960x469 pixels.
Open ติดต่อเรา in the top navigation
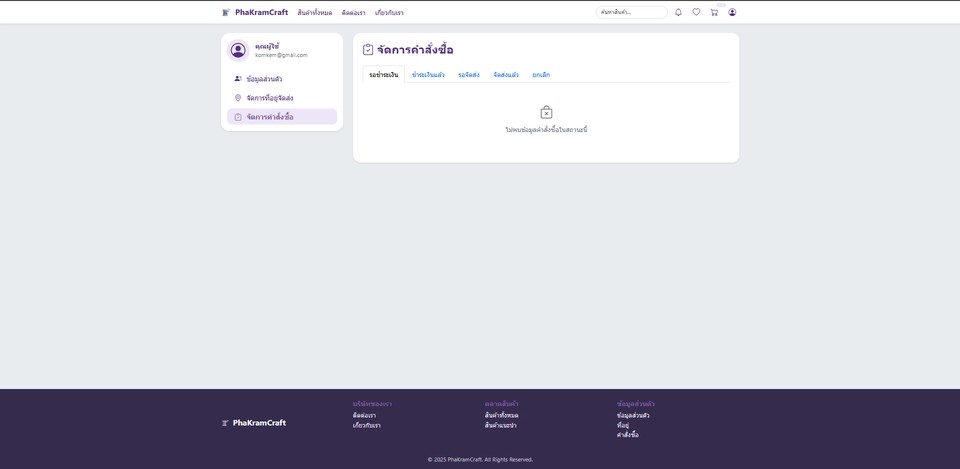353,13
